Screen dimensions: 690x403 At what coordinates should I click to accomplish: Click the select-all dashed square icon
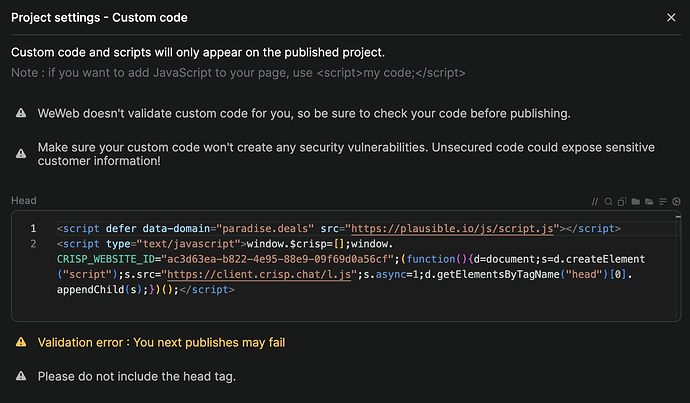point(621,202)
